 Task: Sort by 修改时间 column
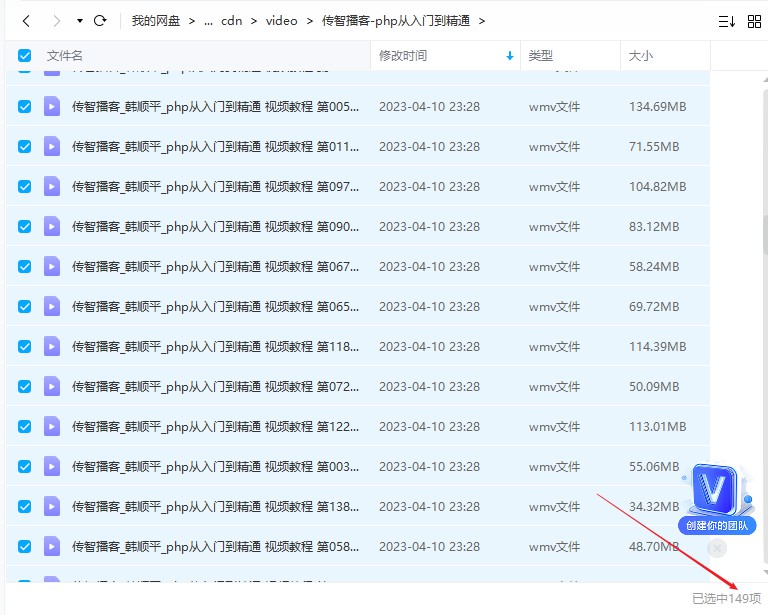403,56
